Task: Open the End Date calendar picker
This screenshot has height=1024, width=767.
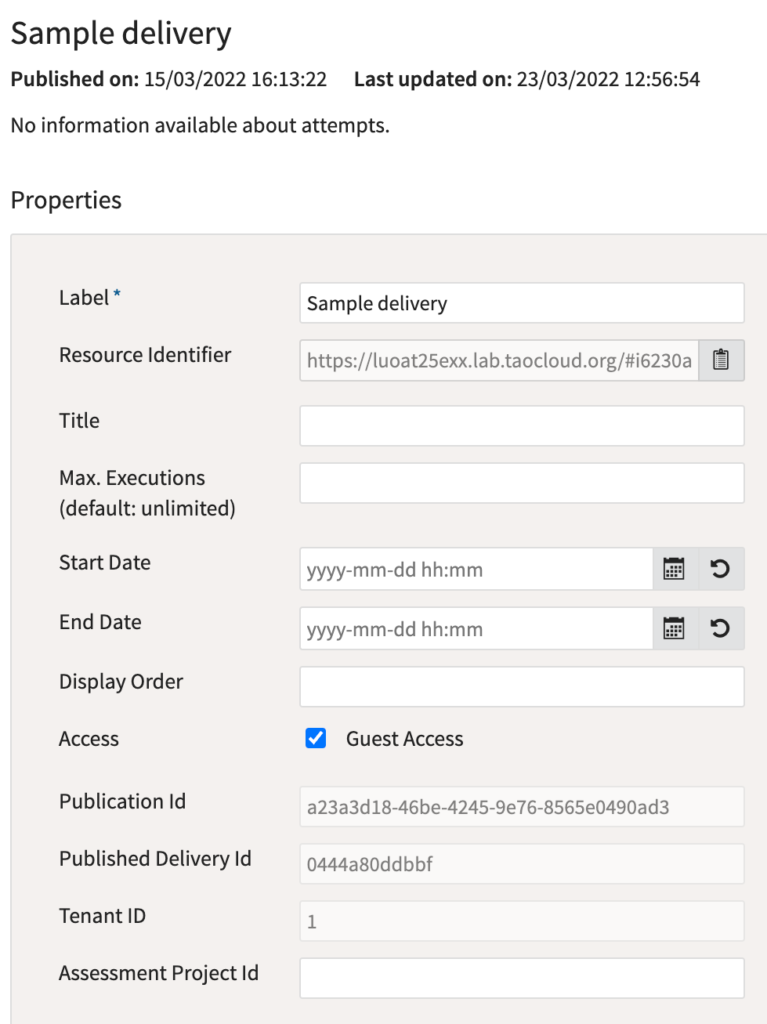Action: click(674, 628)
